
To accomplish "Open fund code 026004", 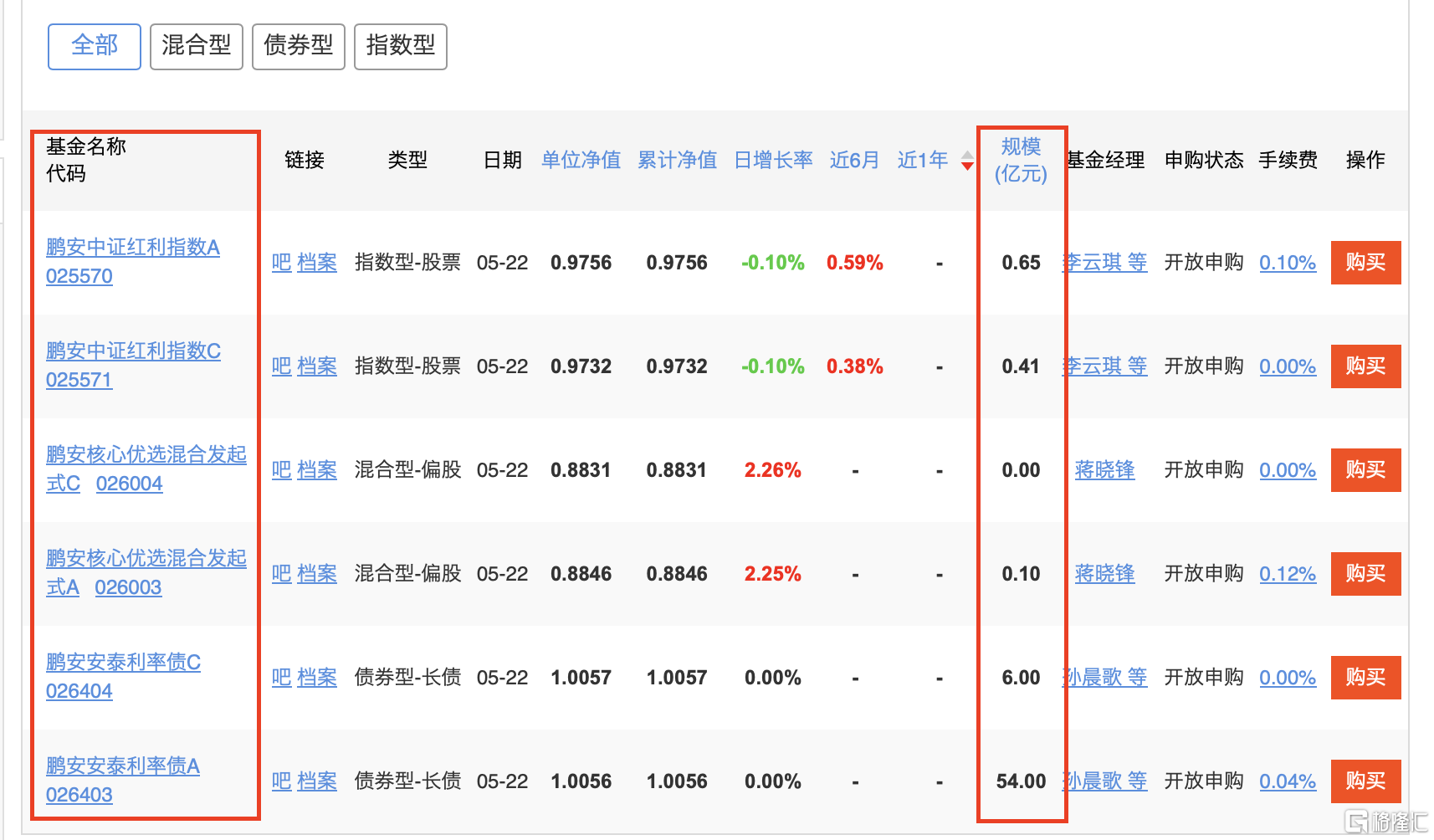I will pyautogui.click(x=130, y=484).
